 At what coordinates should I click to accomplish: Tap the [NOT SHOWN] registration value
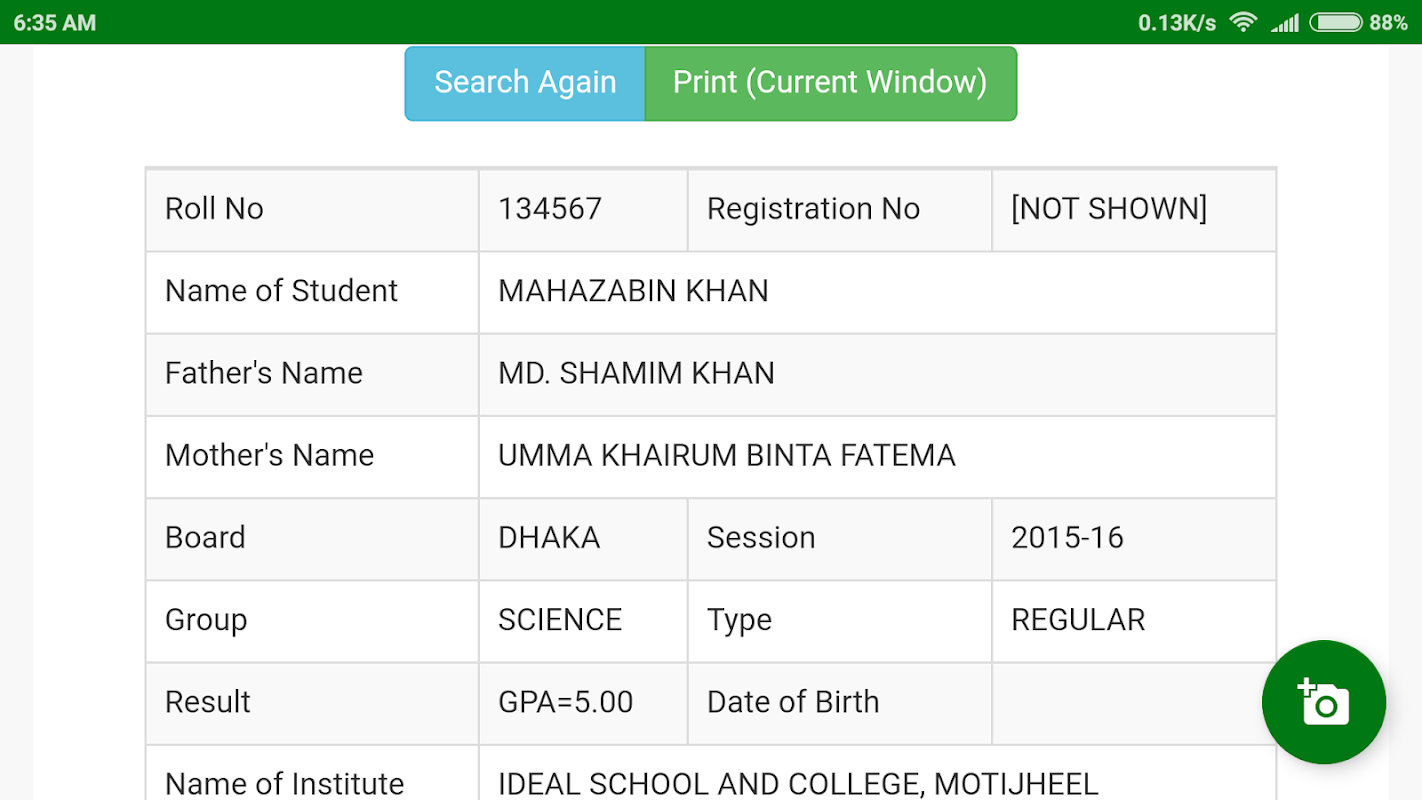pos(1109,209)
